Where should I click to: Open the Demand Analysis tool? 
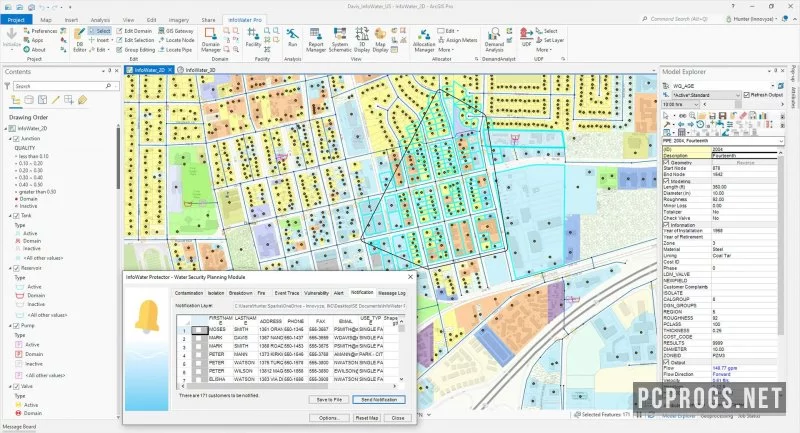pyautogui.click(x=494, y=40)
